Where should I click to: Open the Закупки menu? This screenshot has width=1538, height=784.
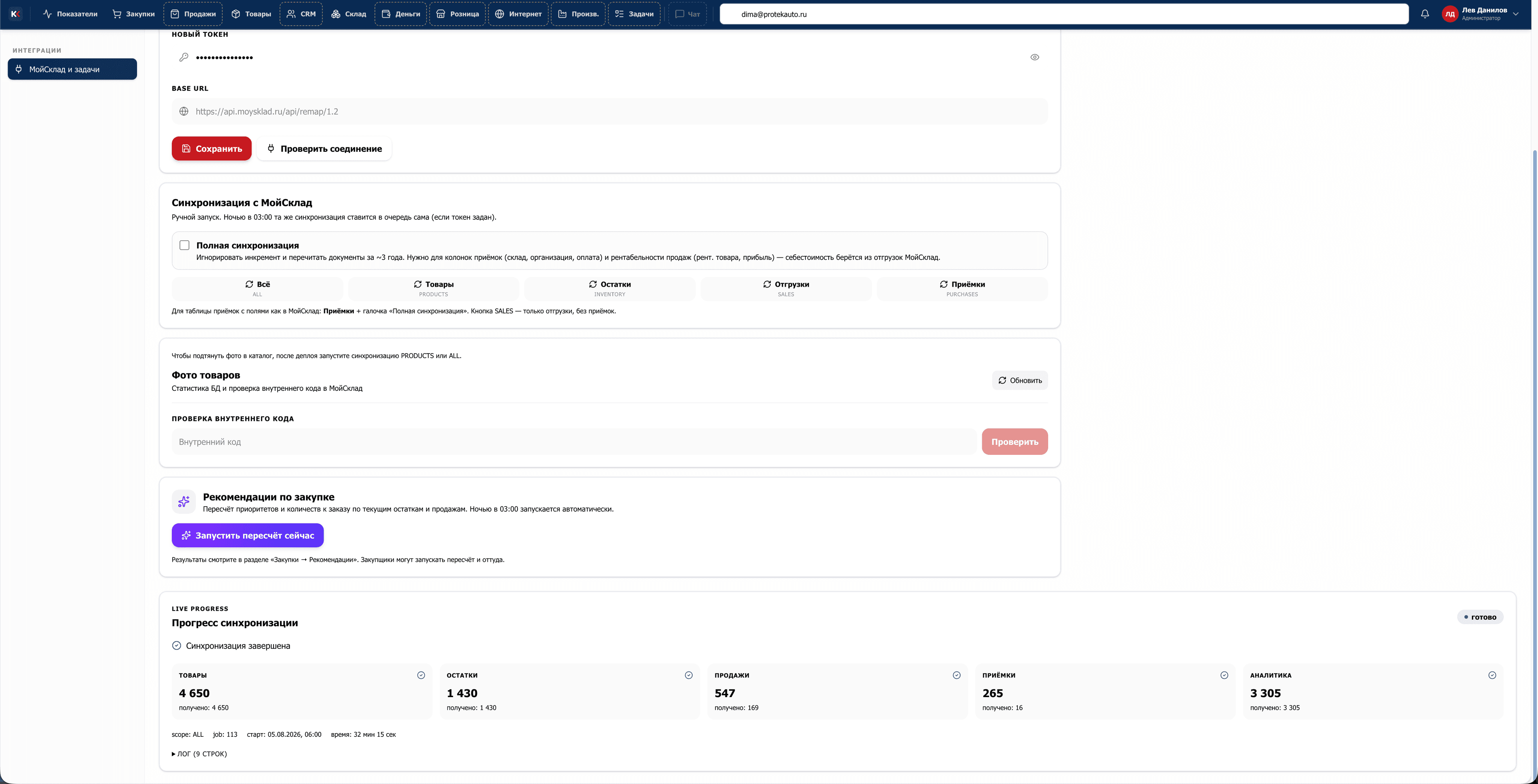pos(134,14)
